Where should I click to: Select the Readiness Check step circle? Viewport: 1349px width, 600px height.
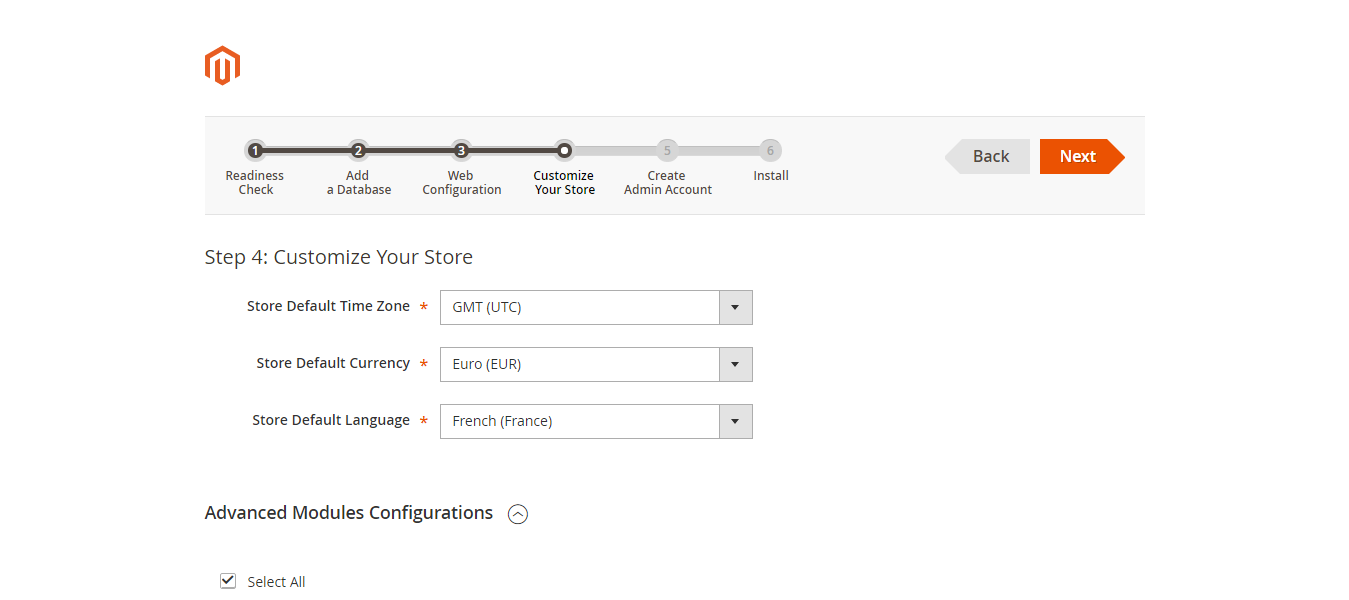[255, 150]
